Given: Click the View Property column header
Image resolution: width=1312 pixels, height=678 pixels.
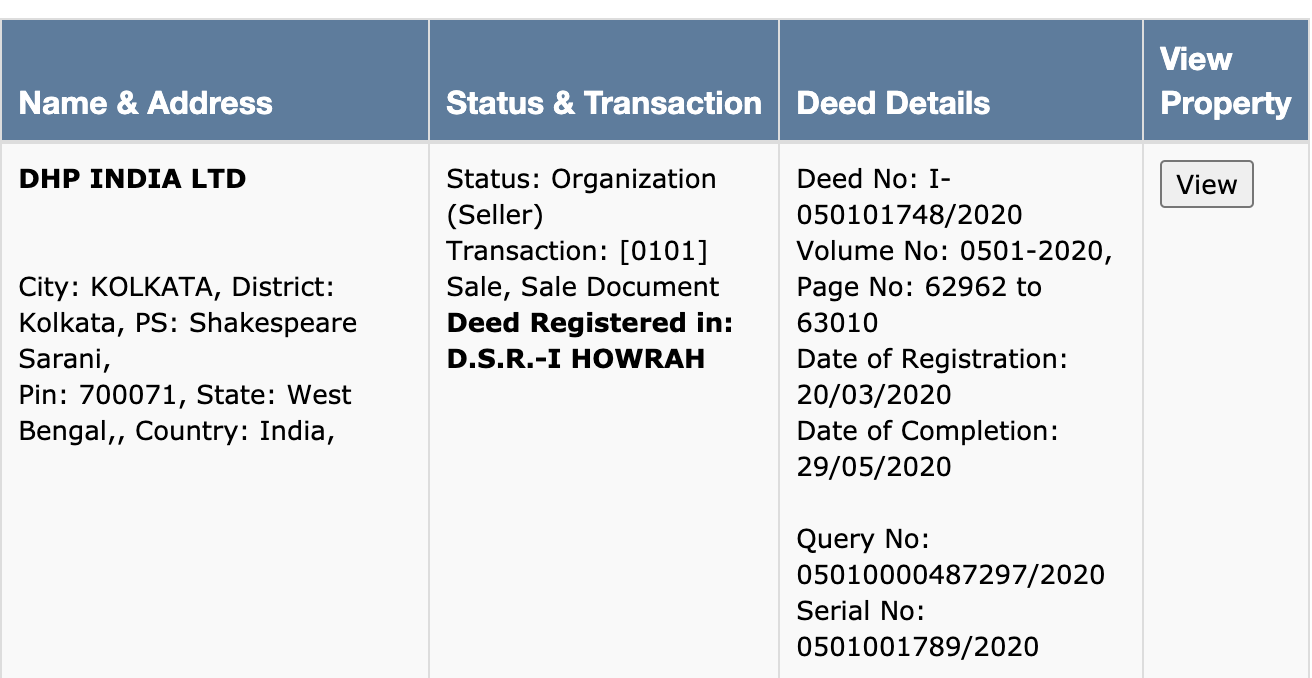Looking at the screenshot, I should (x=1225, y=81).
